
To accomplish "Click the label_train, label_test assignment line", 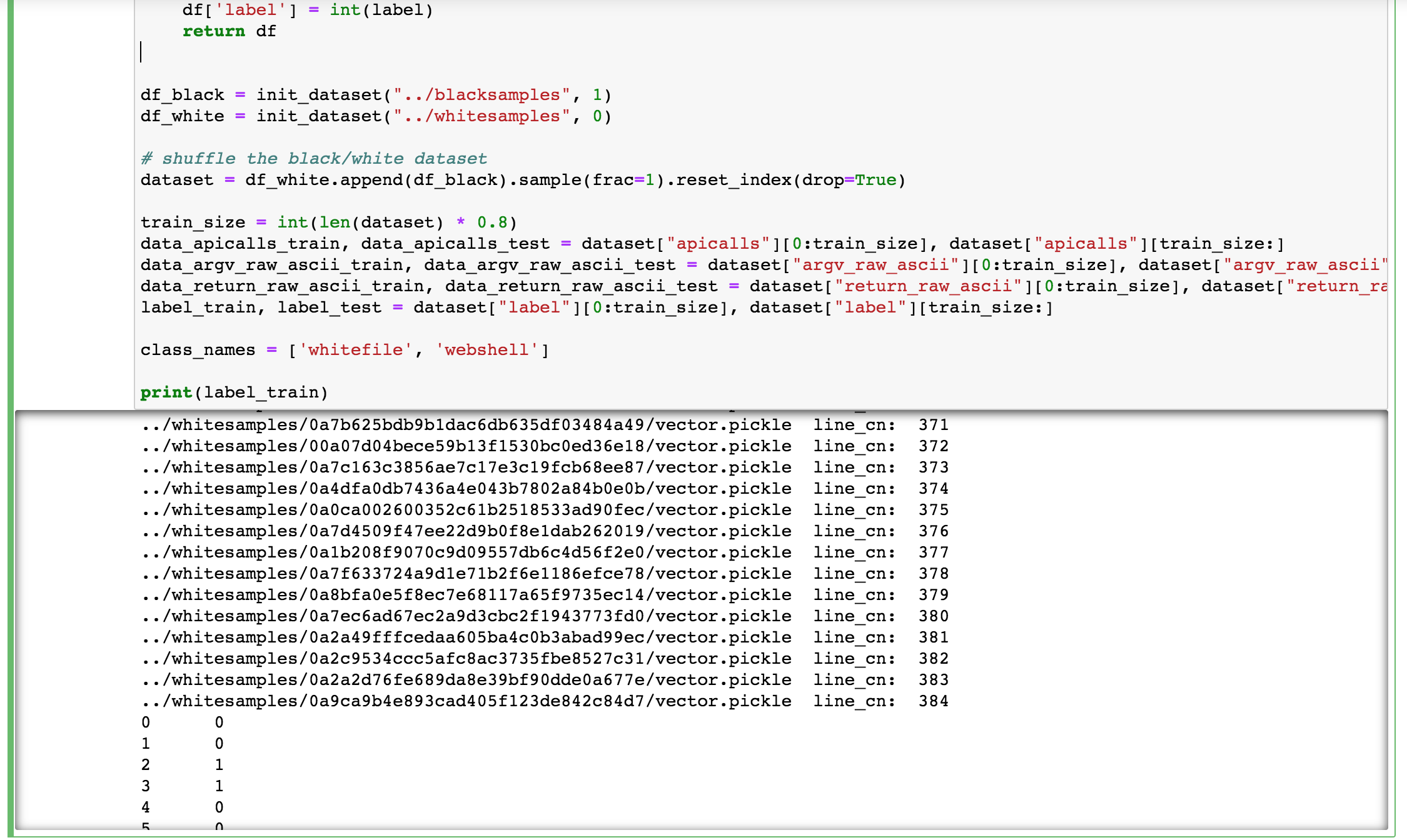I will 596,307.
